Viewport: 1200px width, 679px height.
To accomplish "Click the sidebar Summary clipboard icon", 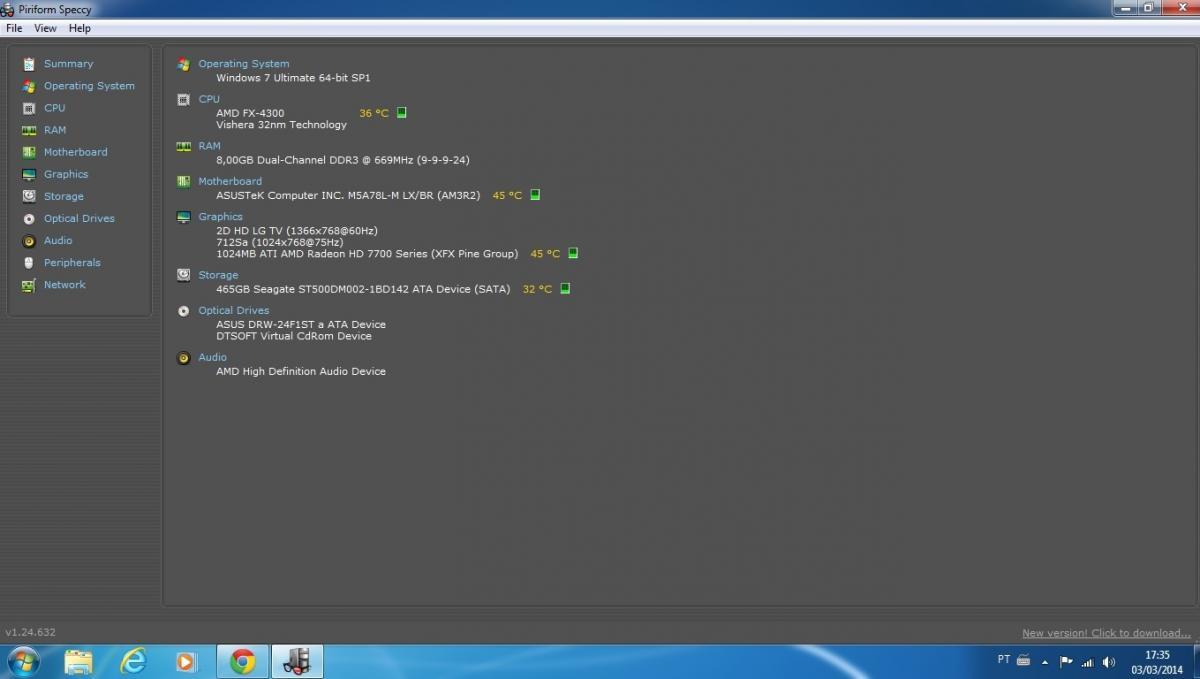I will (29, 64).
